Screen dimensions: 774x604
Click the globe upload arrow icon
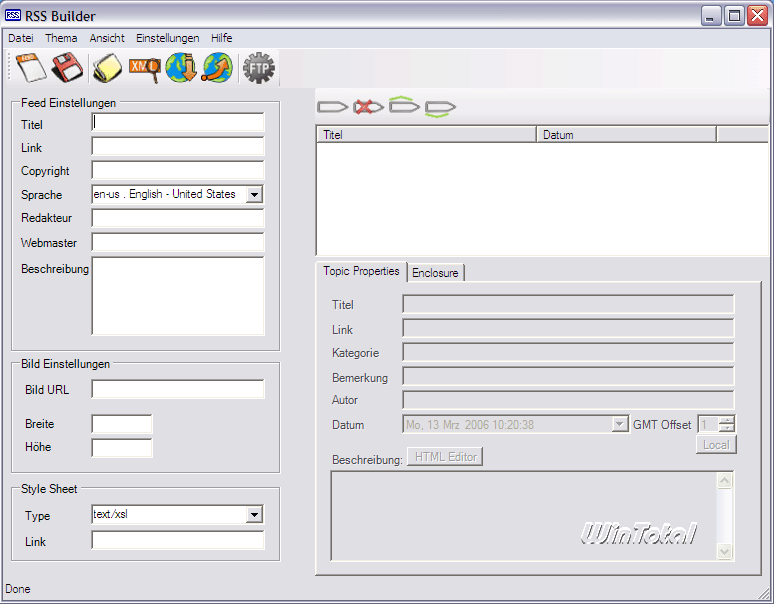pos(217,68)
